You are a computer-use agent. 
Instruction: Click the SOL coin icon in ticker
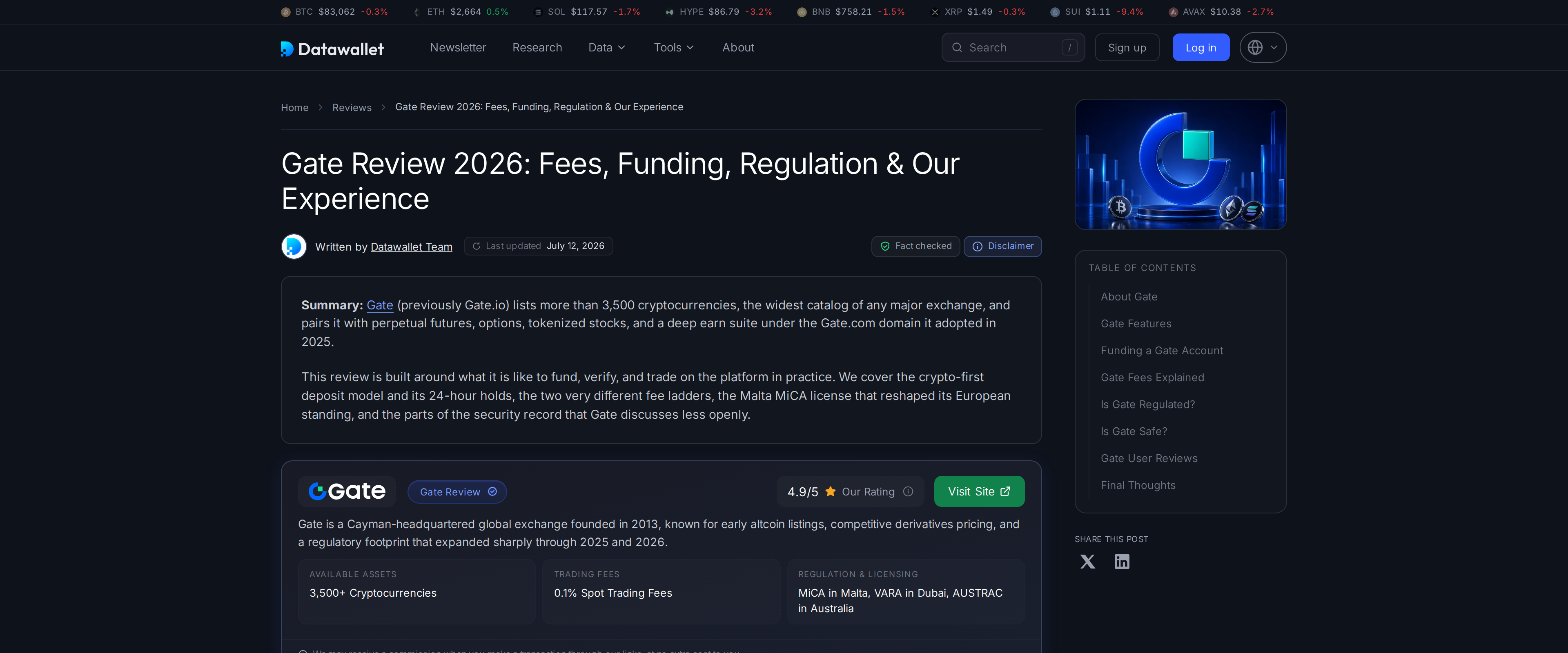(538, 12)
